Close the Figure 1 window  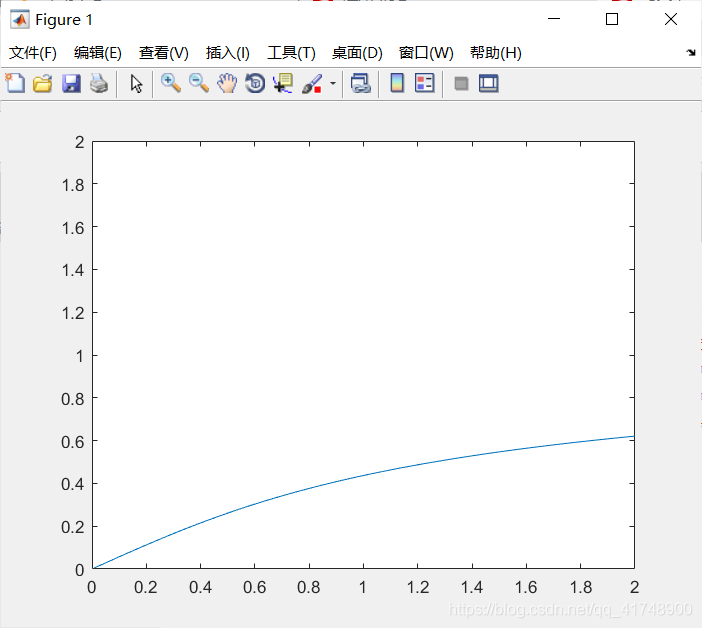point(671,19)
